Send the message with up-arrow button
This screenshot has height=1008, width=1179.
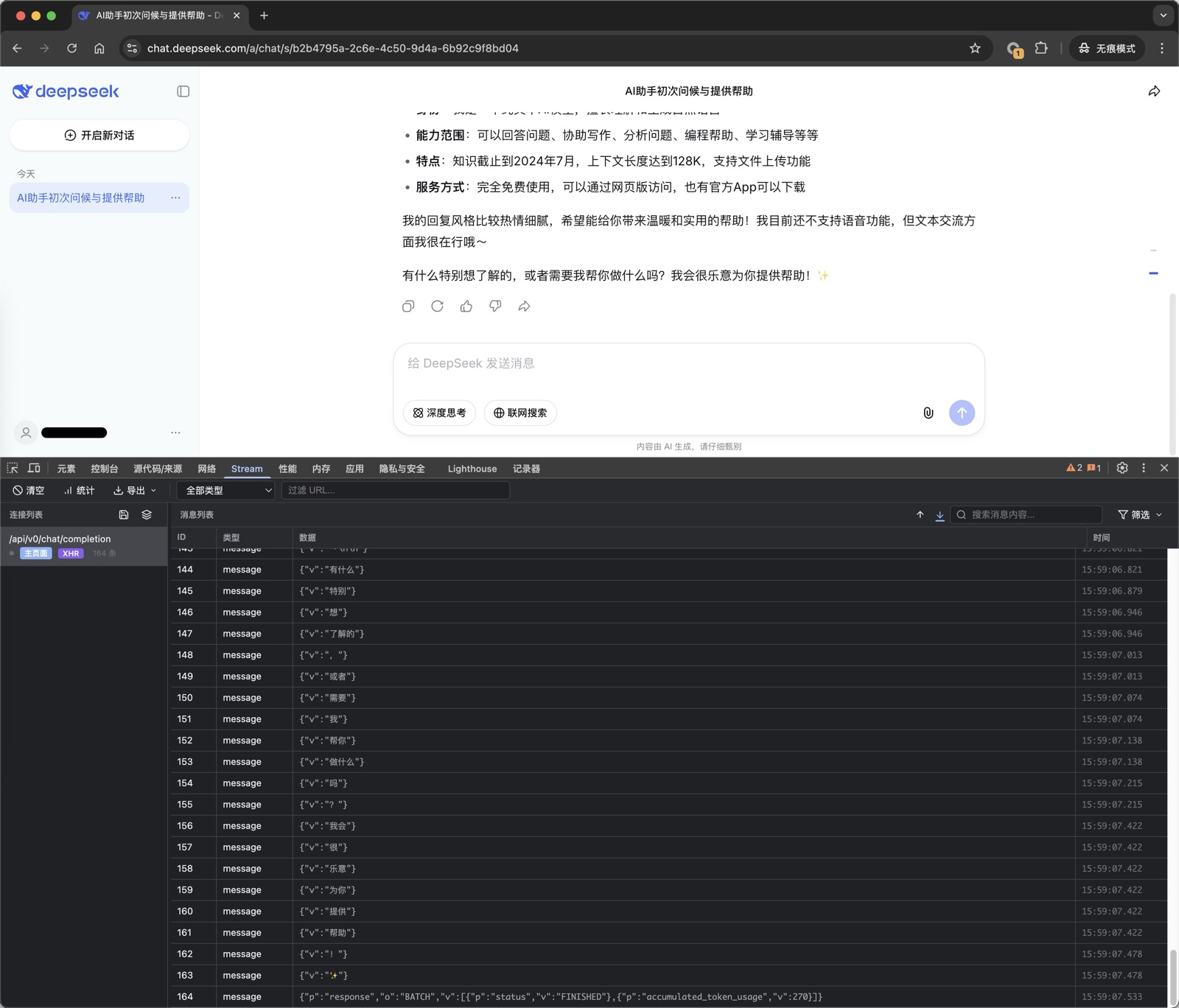coord(962,413)
